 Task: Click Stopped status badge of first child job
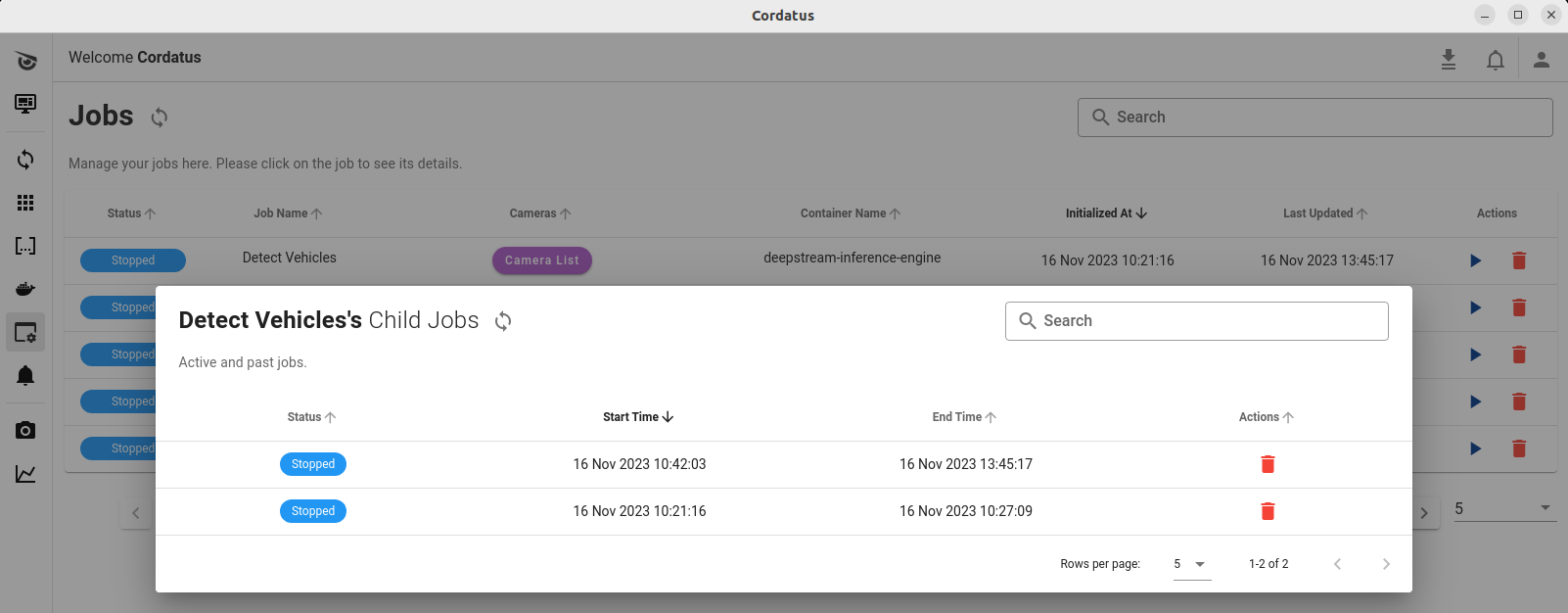pyautogui.click(x=313, y=464)
